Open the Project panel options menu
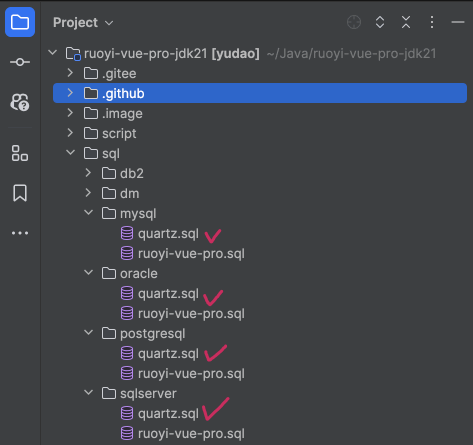The image size is (473, 445). point(432,22)
